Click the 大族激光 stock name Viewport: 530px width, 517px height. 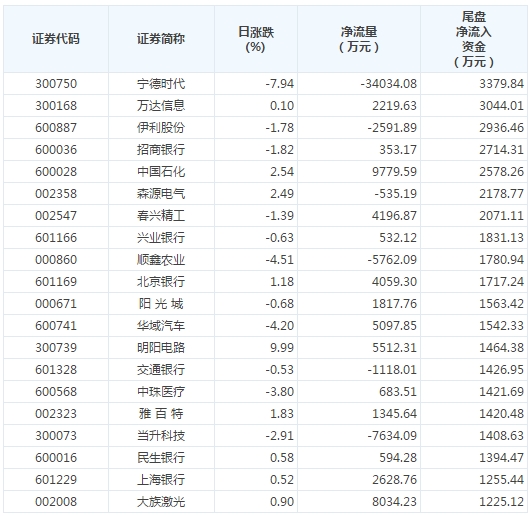point(161,501)
